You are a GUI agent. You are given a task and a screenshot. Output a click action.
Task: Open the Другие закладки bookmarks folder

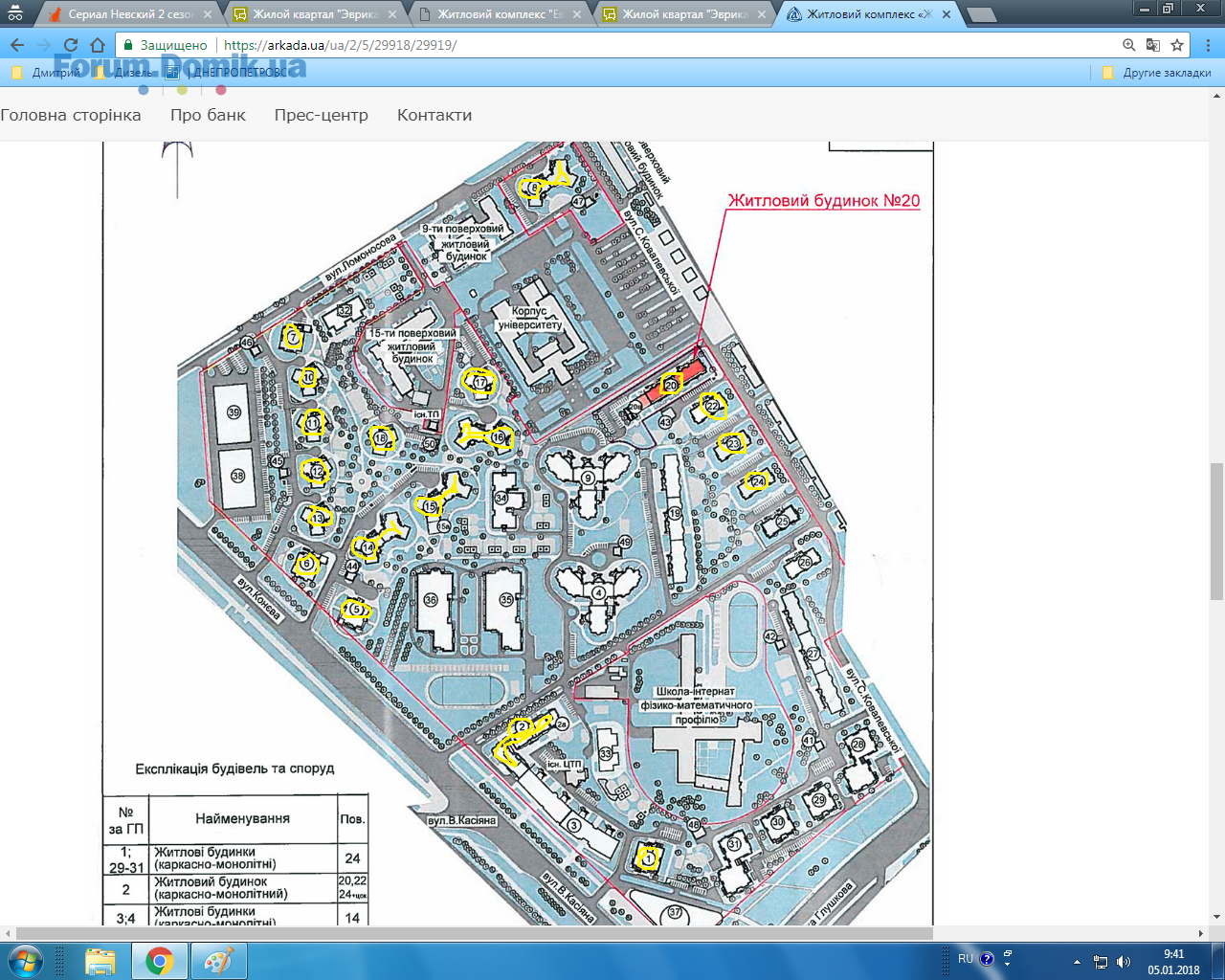click(1157, 73)
